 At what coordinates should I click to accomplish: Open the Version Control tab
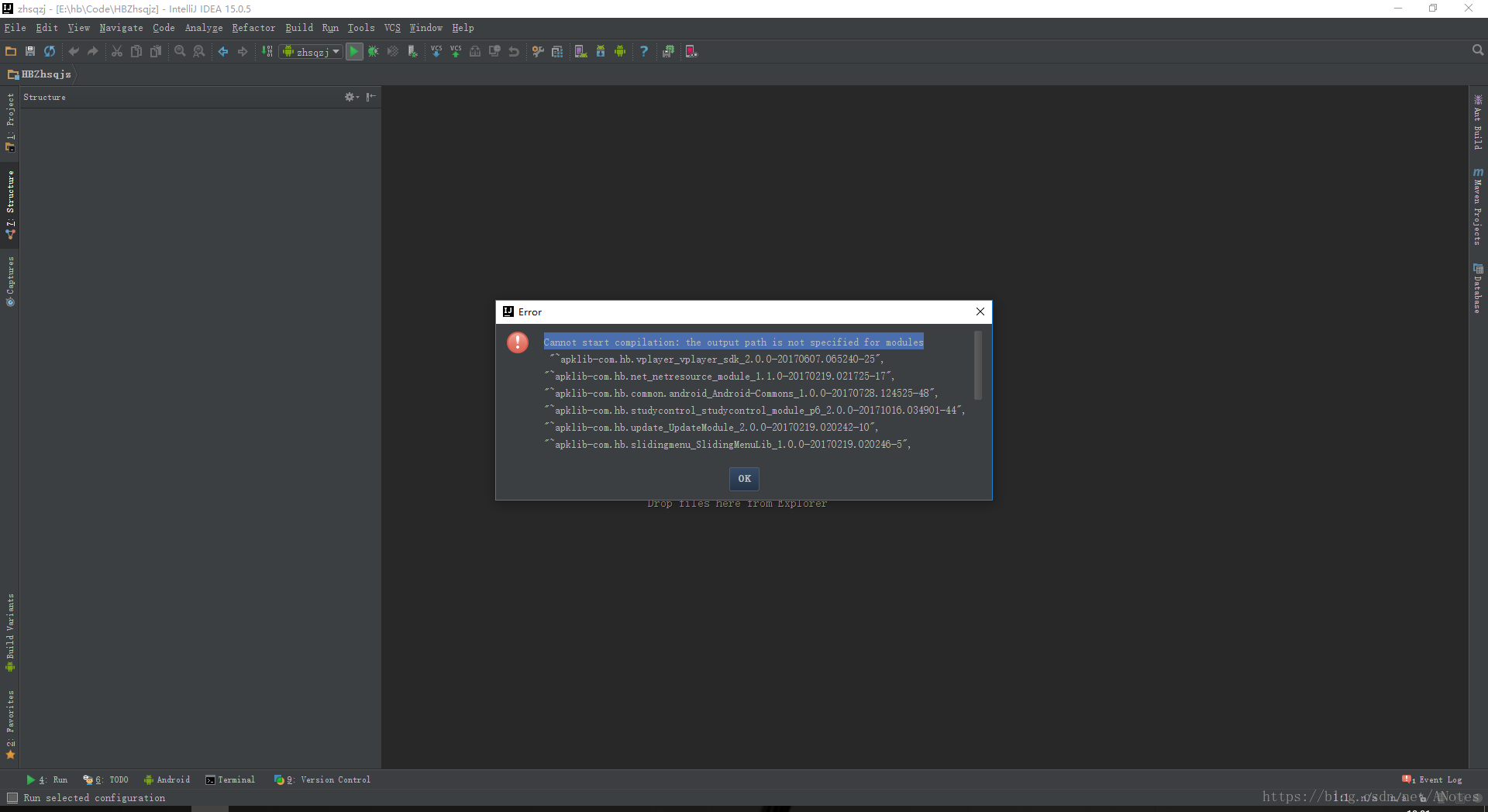(322, 780)
